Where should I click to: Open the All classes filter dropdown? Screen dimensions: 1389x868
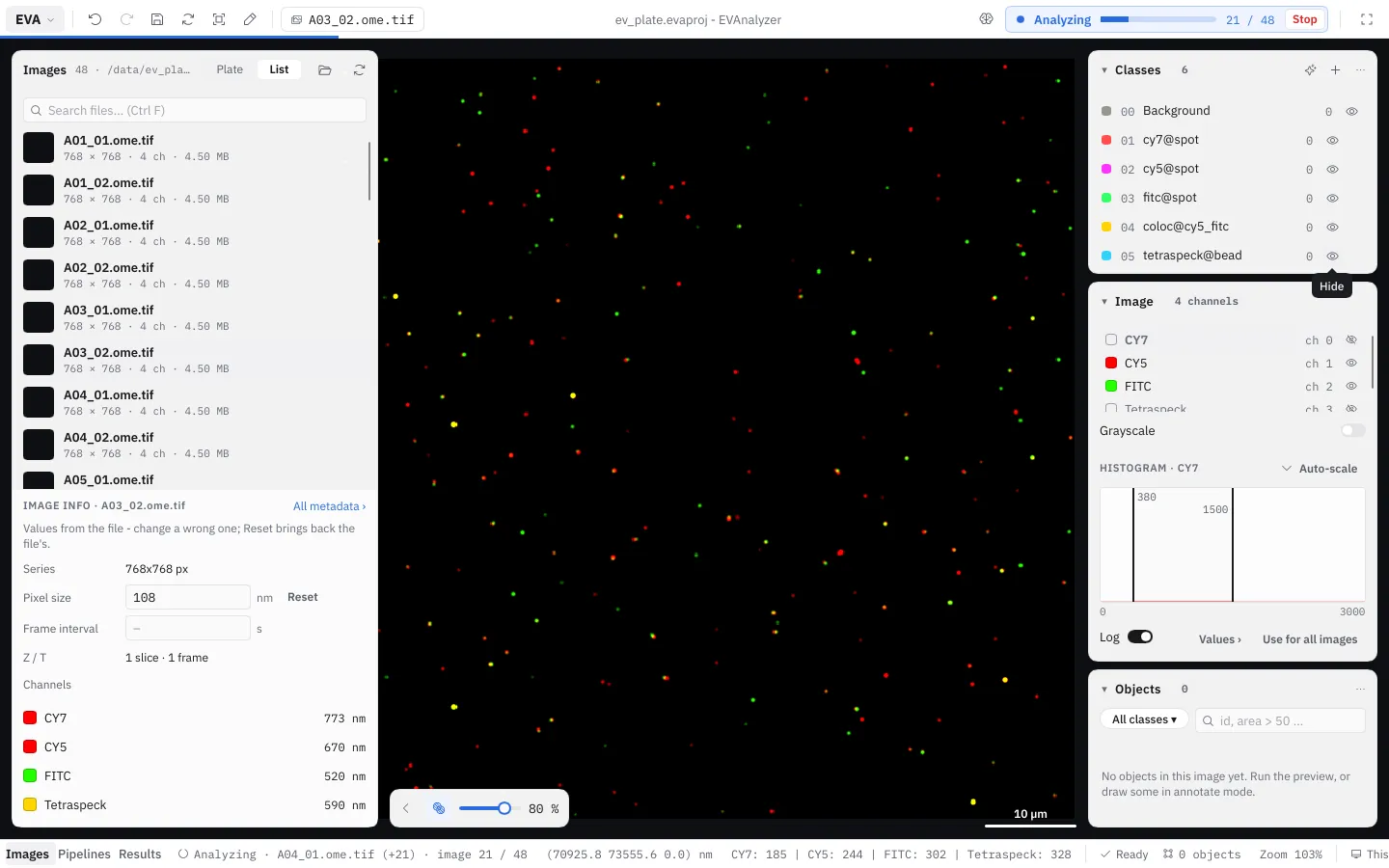click(1144, 719)
